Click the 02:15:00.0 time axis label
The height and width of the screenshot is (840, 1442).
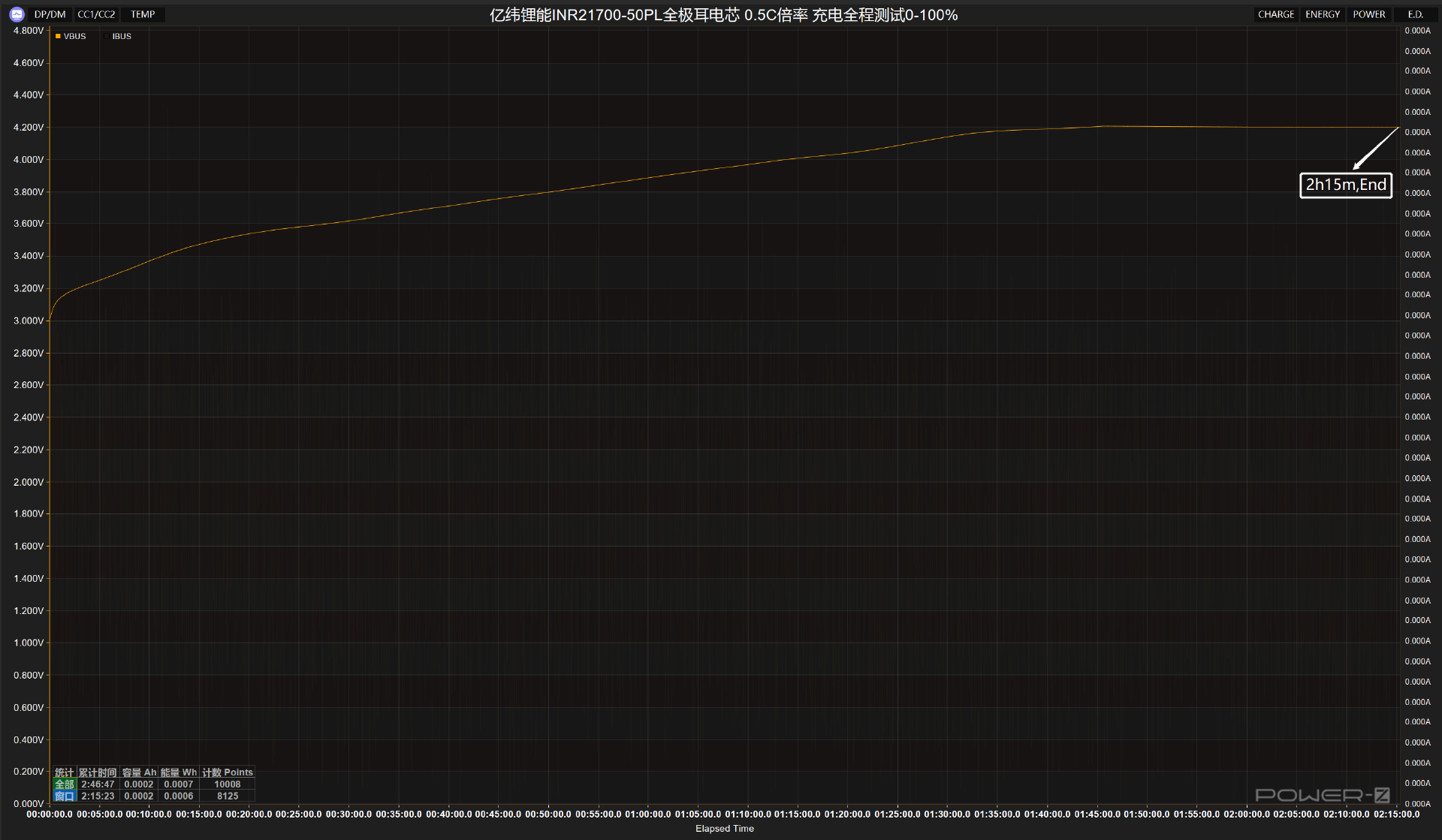click(x=1397, y=814)
